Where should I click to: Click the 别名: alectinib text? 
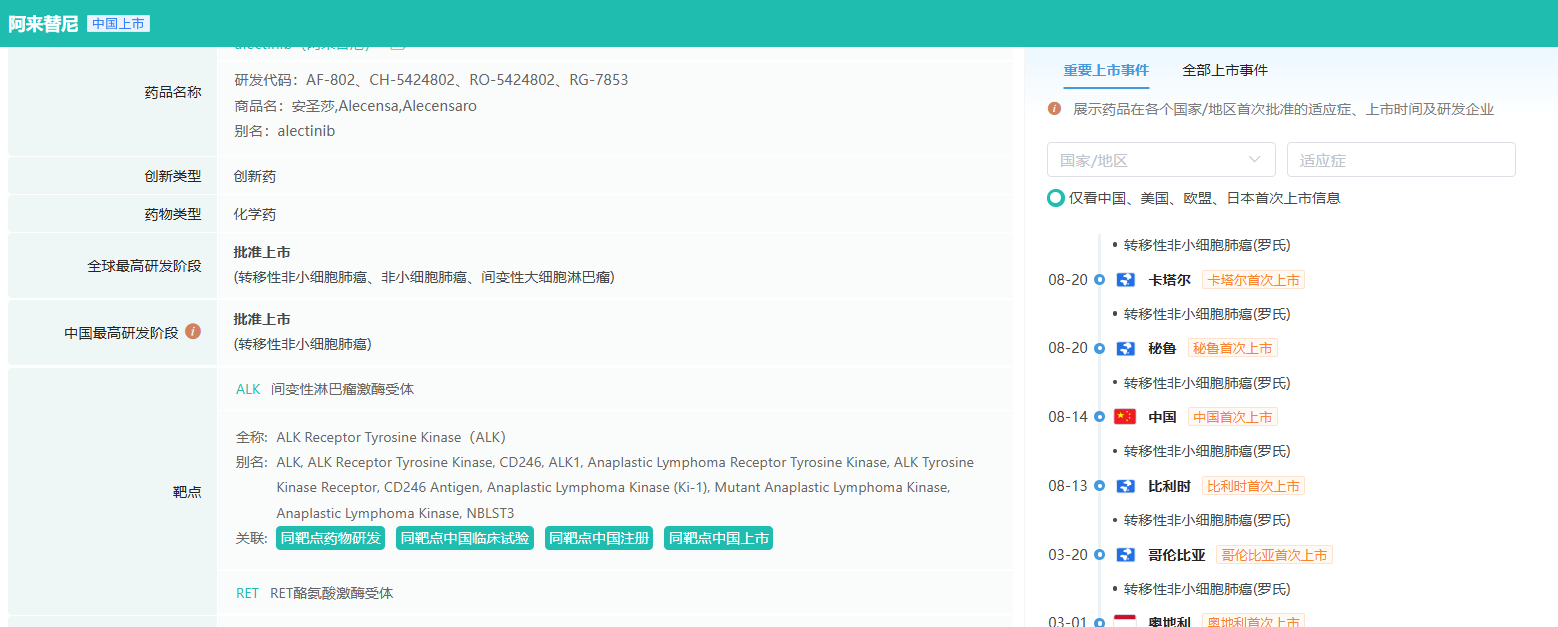pyautogui.click(x=284, y=131)
